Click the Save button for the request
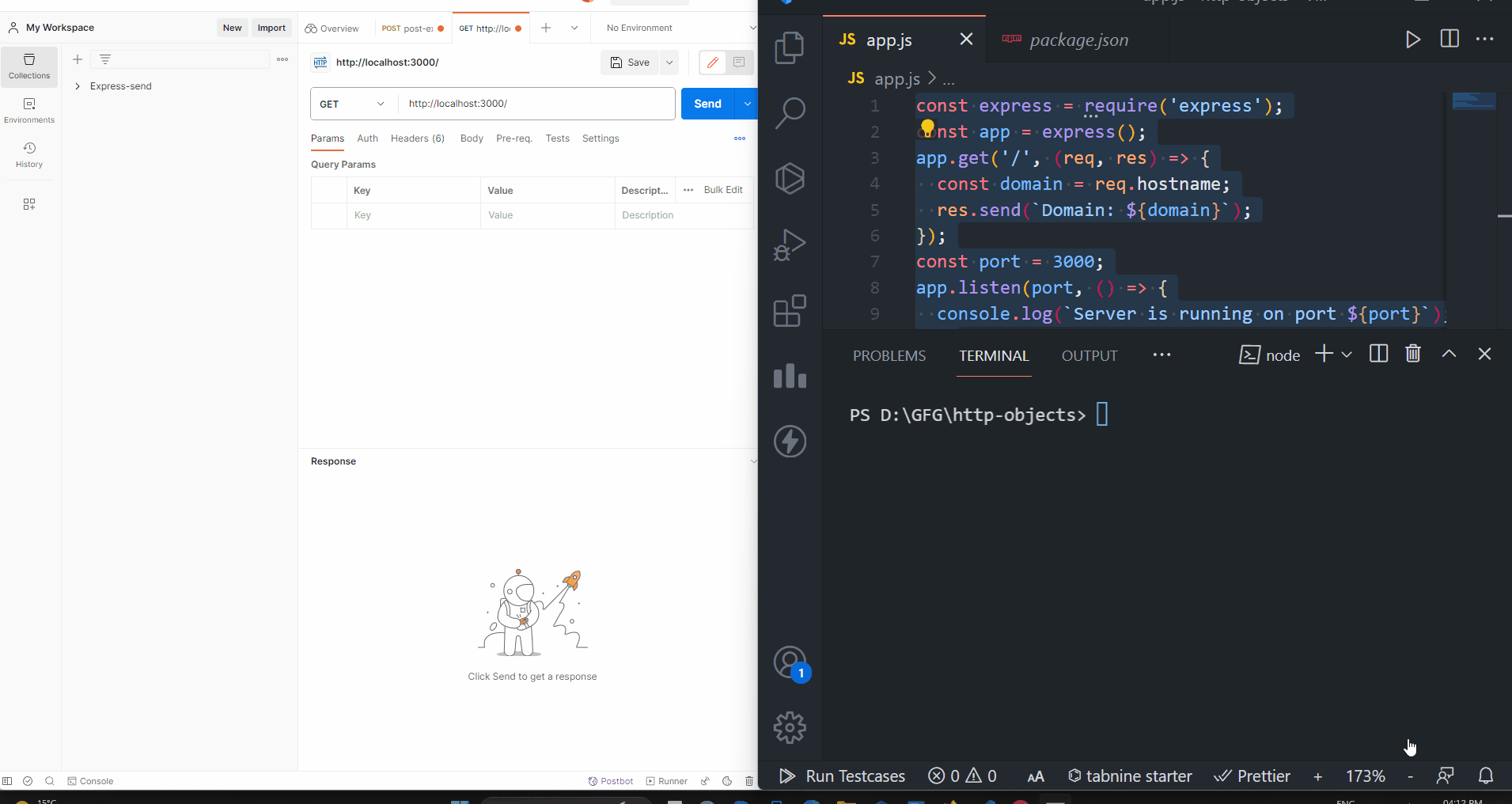Image resolution: width=1512 pixels, height=804 pixels. pos(631,63)
